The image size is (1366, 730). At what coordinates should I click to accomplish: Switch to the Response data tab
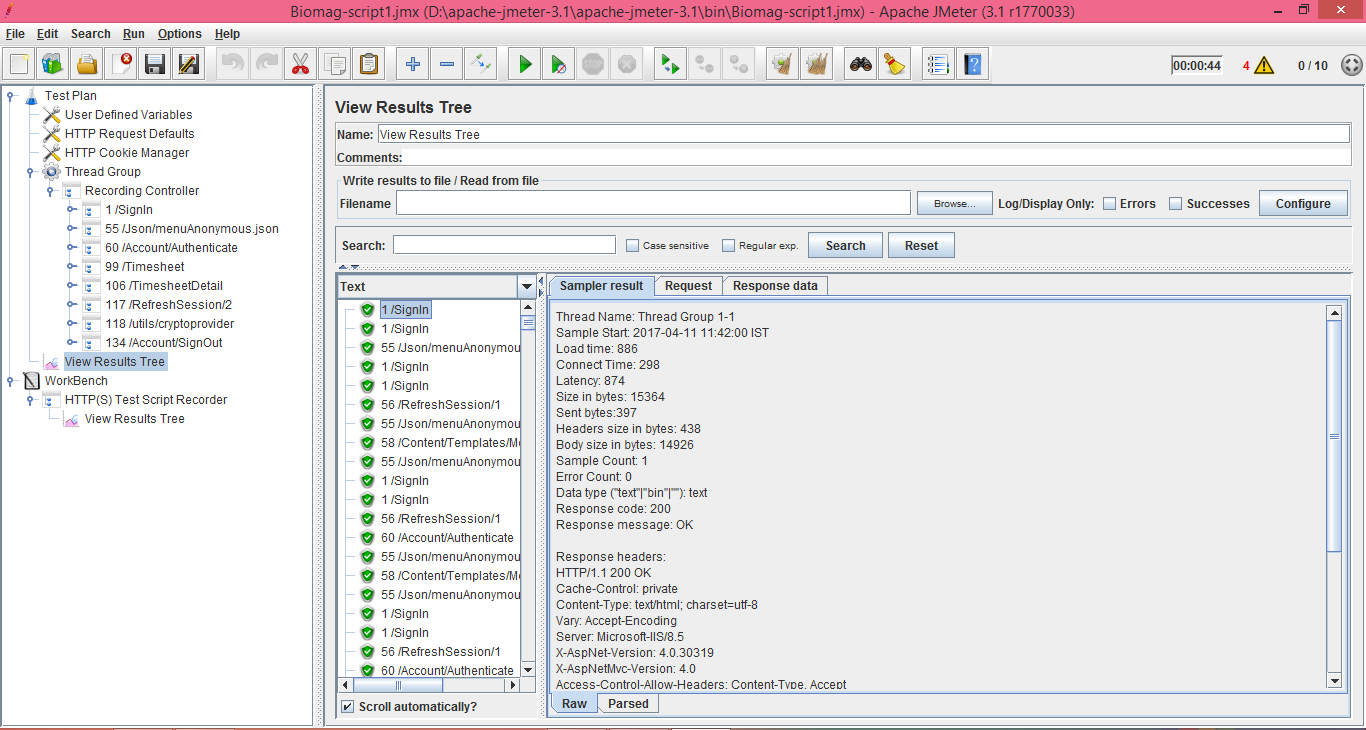coord(775,286)
